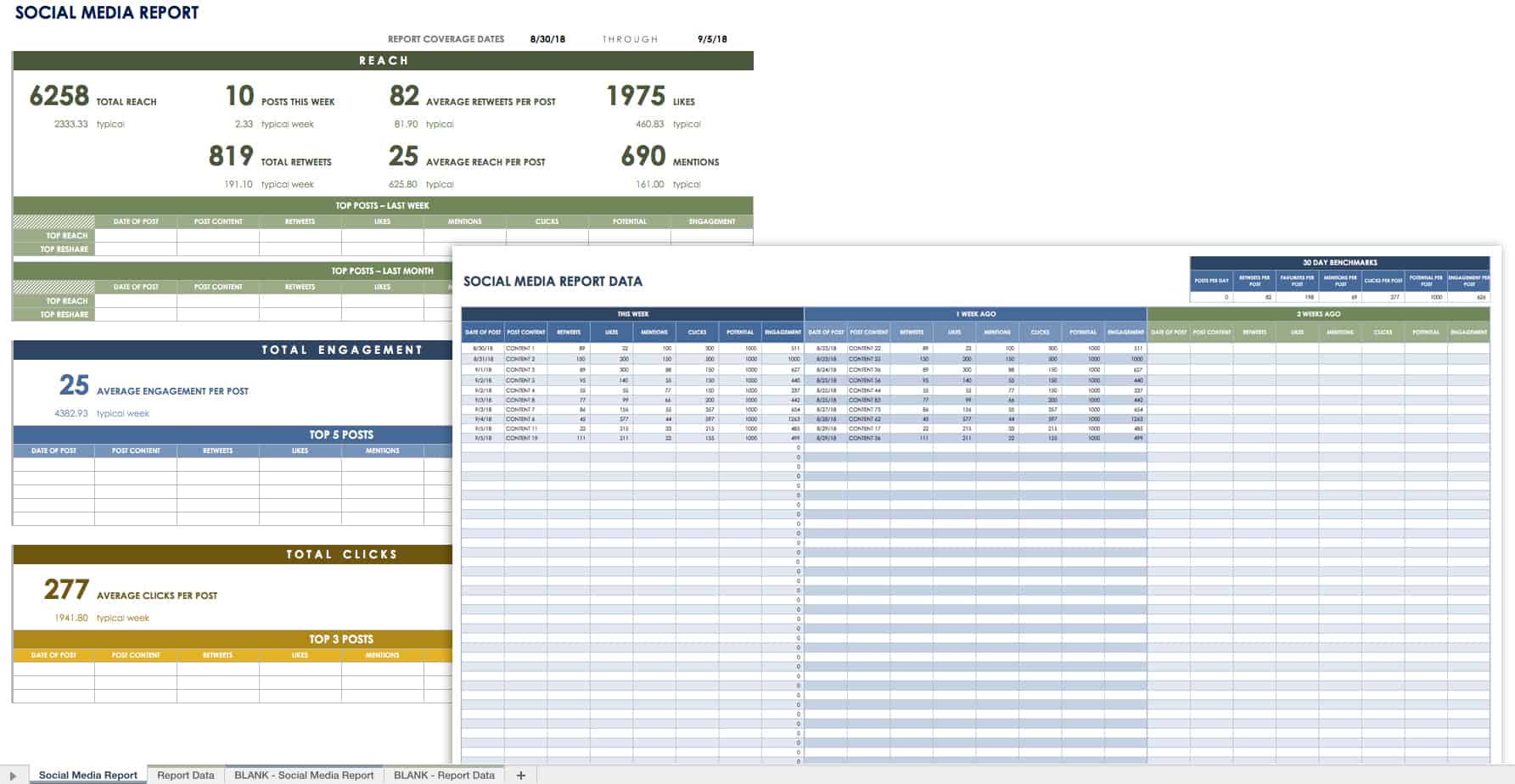Viewport: 1515px width, 784px height.
Task: Click the Mentions value 690
Action: (643, 156)
